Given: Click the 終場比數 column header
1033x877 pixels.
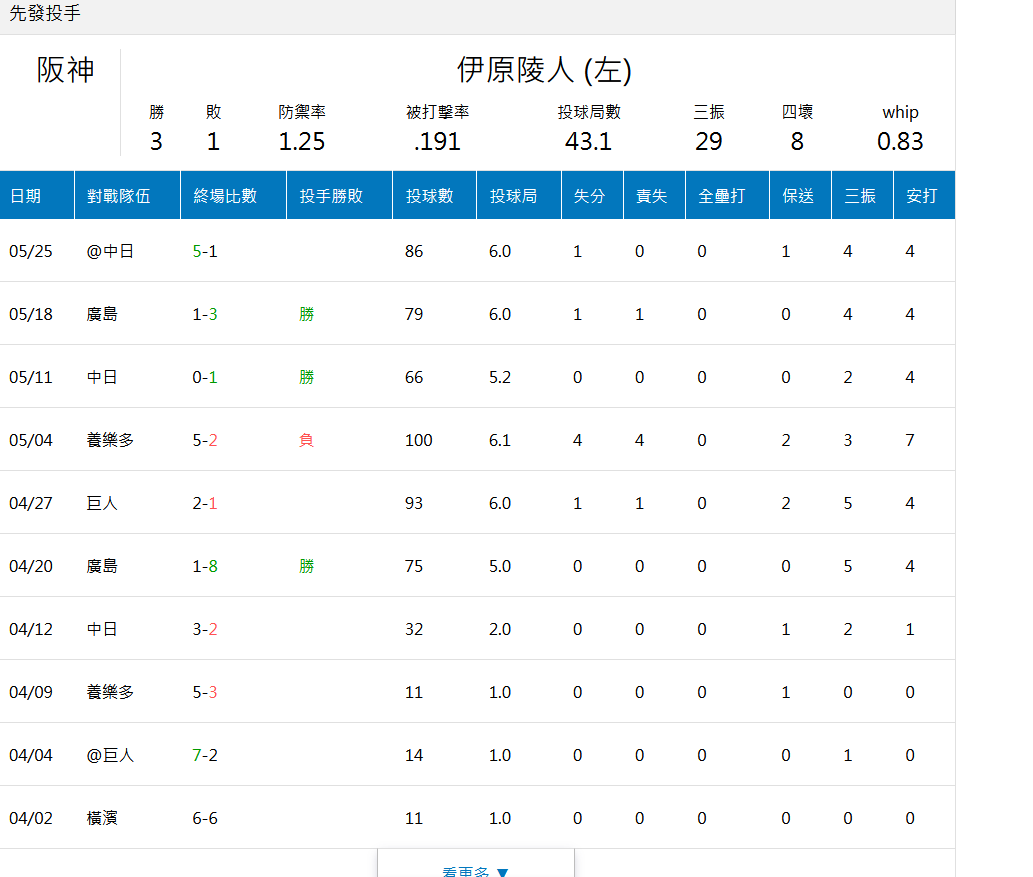Looking at the screenshot, I should (x=233, y=196).
